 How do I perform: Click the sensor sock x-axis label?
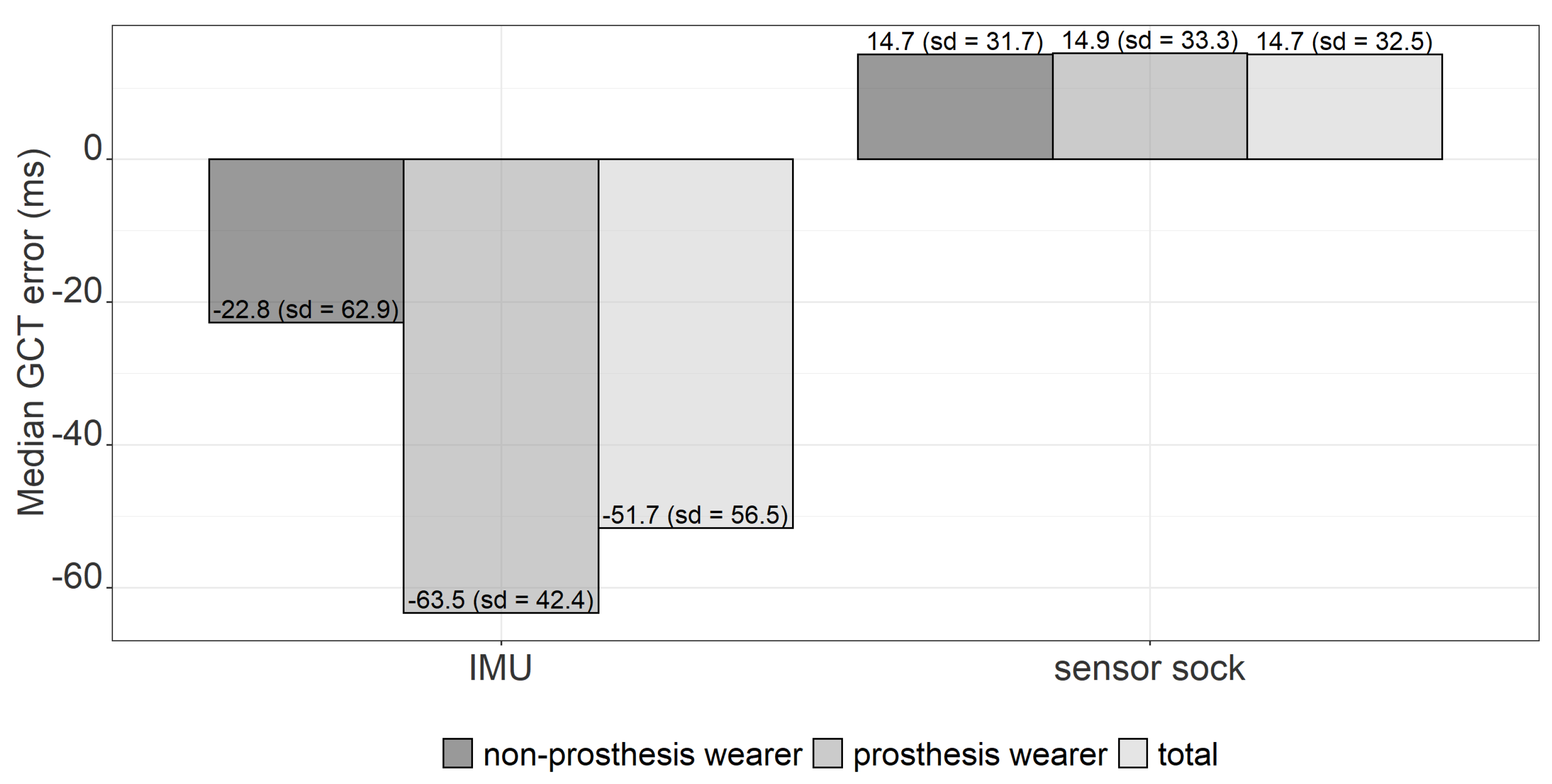[x=1149, y=668]
